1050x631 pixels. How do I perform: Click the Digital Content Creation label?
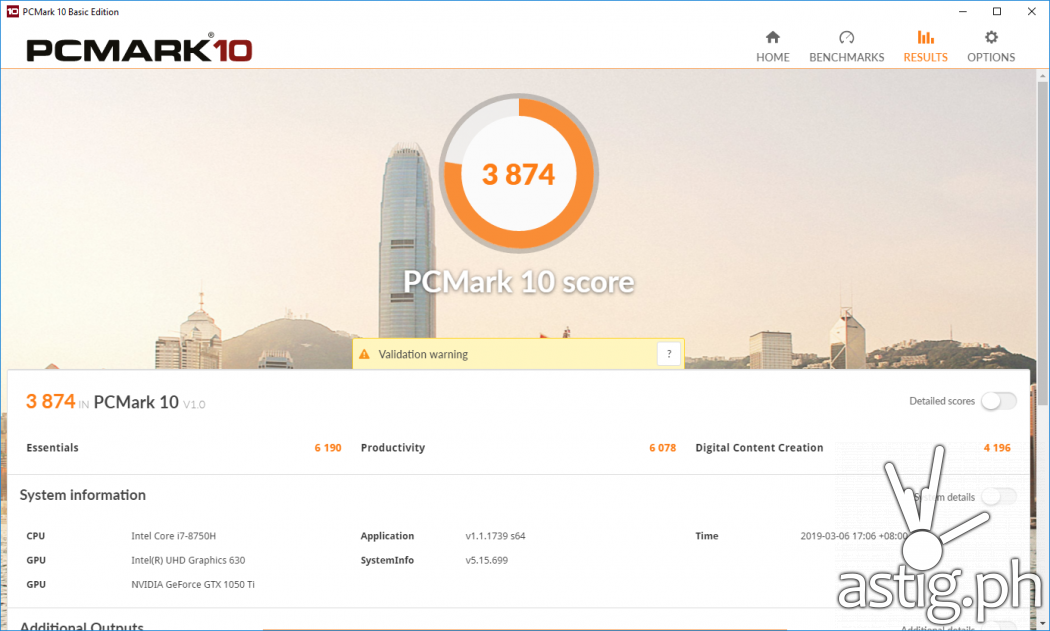point(759,447)
